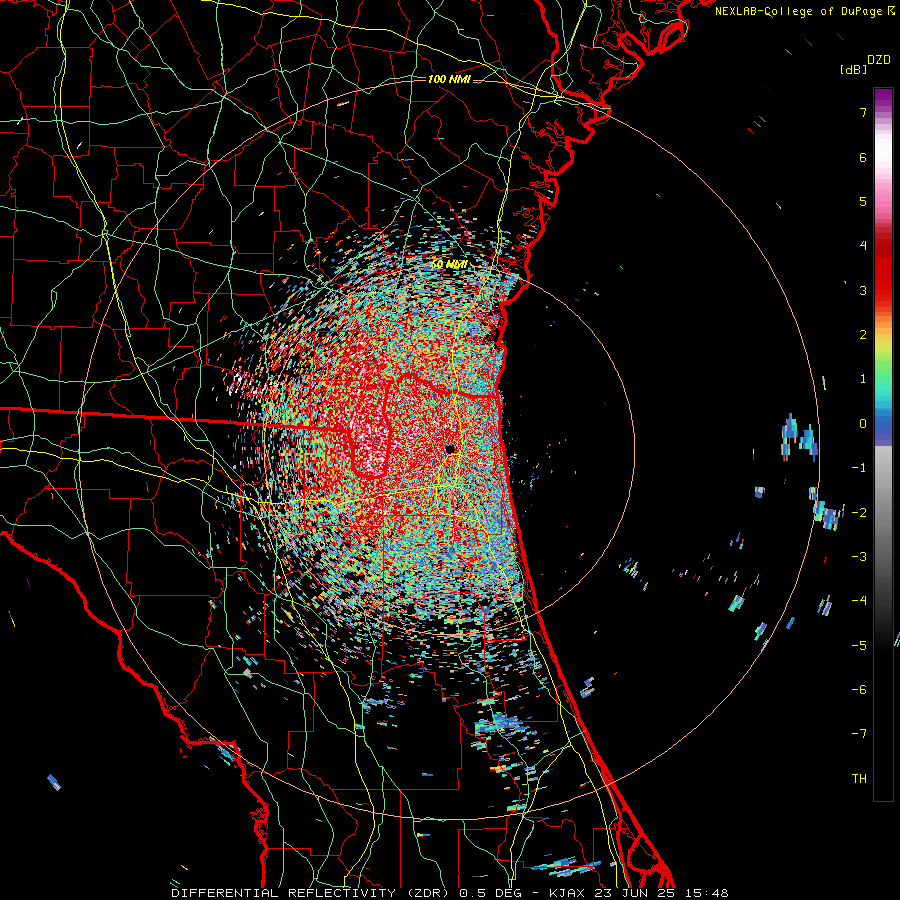The height and width of the screenshot is (900, 900).
Task: Click the 50 NMI range ring label
Action: [x=449, y=264]
